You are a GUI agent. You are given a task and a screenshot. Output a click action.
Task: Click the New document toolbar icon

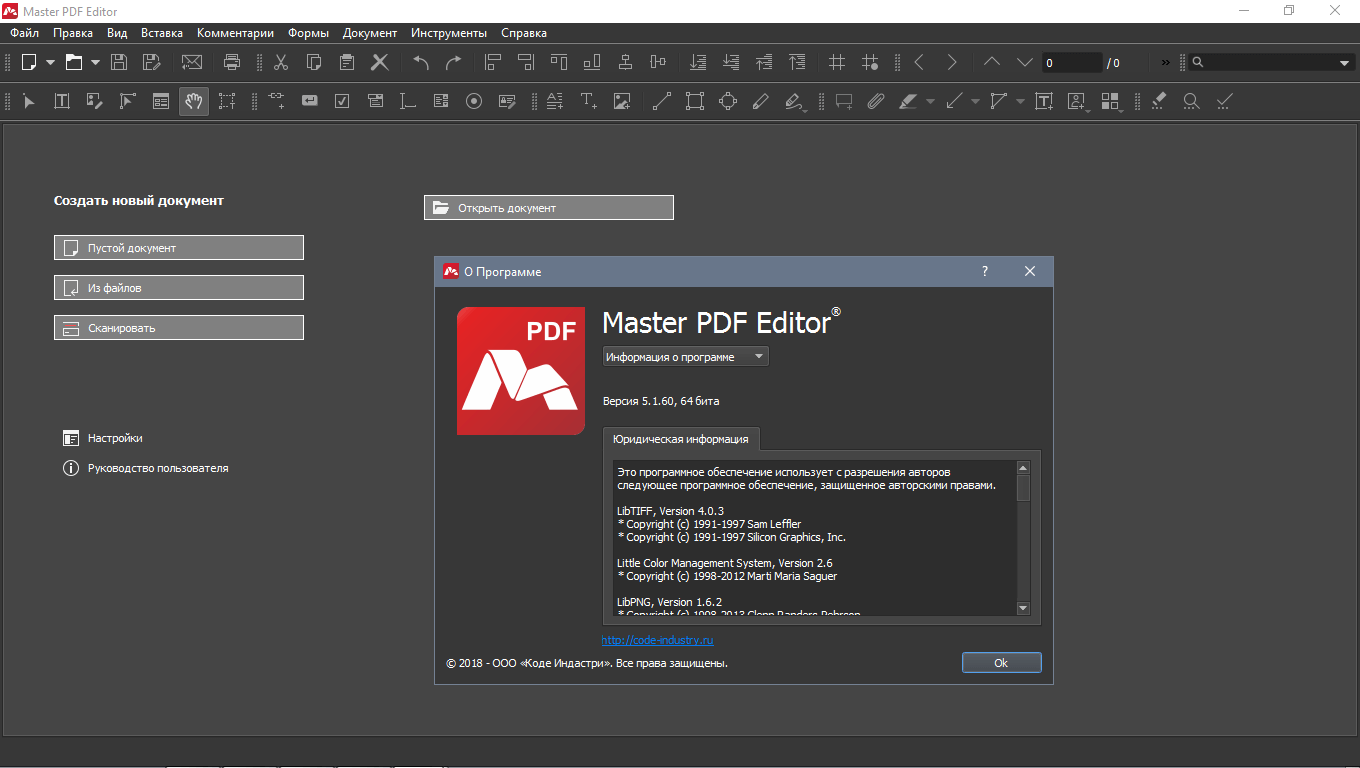[29, 62]
